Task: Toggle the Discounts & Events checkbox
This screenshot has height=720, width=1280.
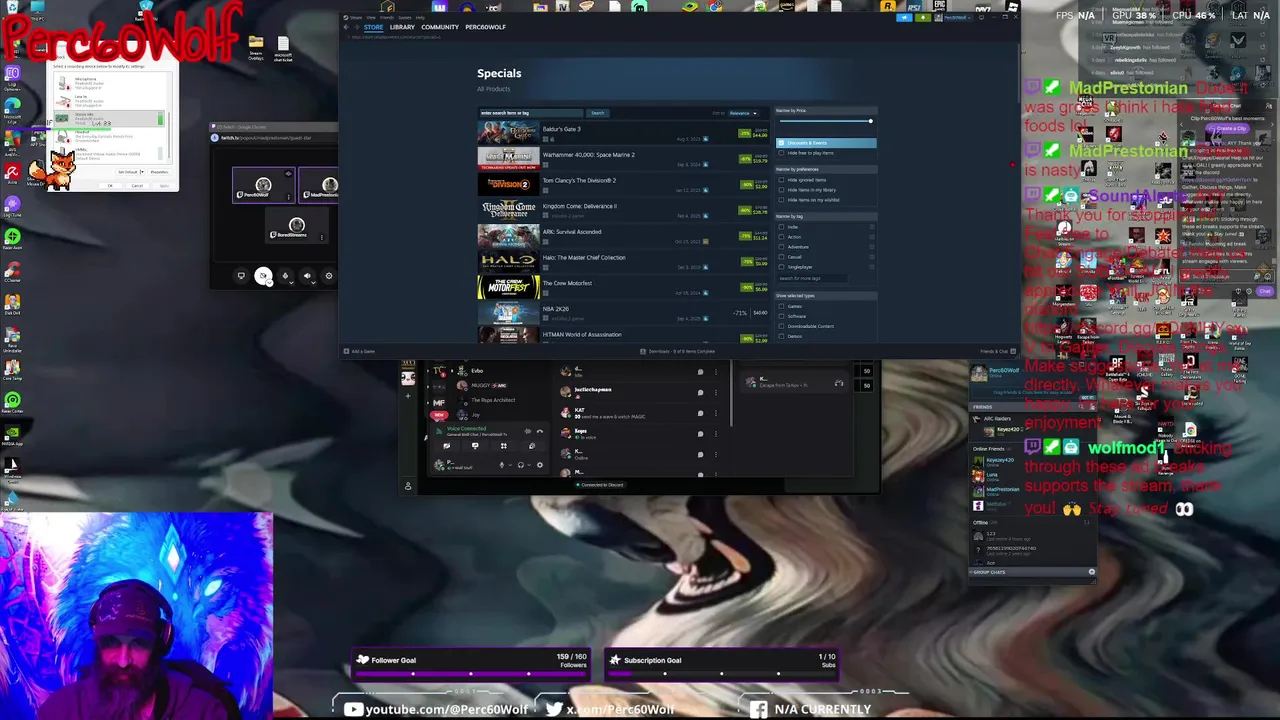Action: click(x=781, y=143)
